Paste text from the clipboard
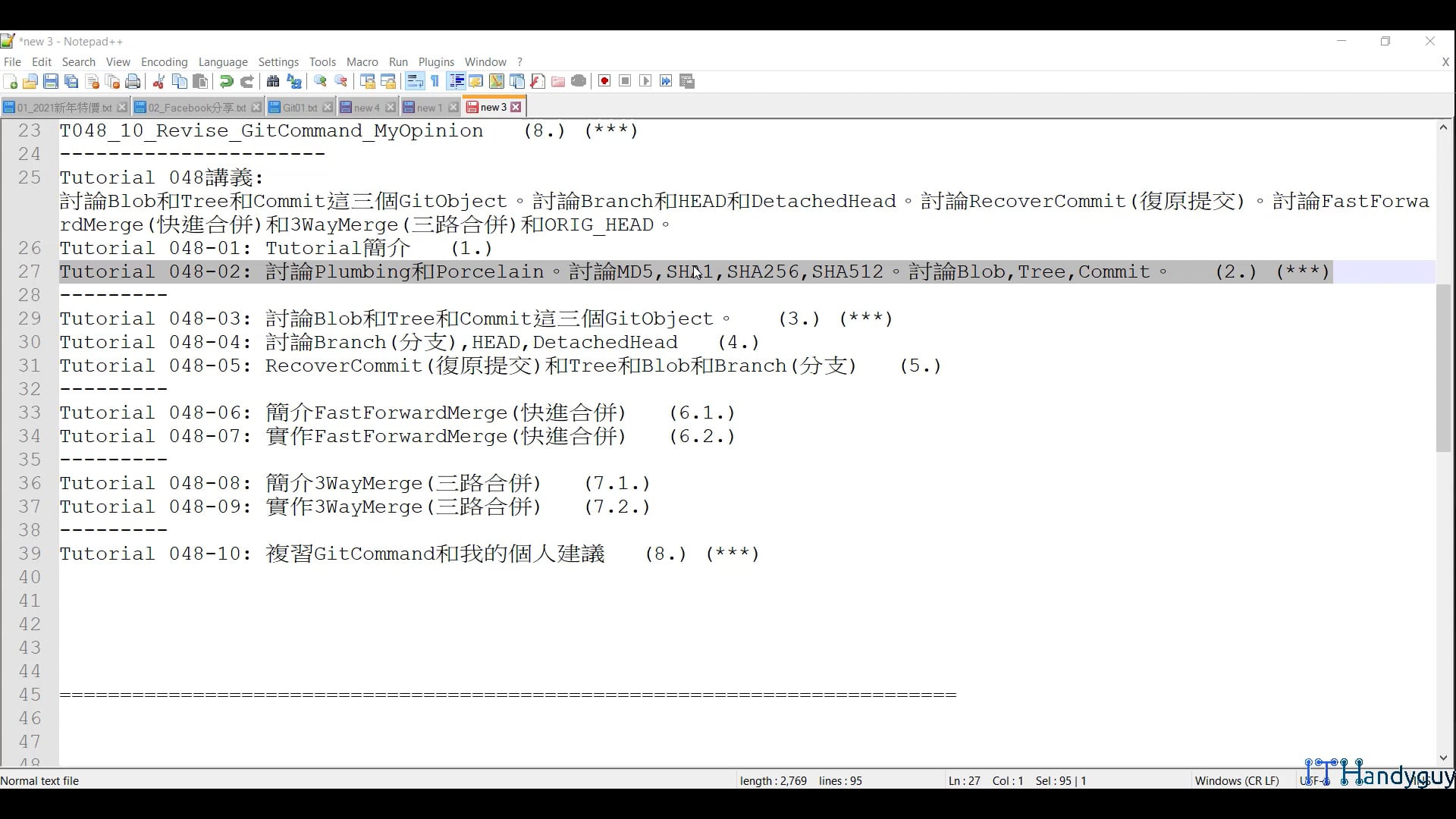The image size is (1456, 819). click(200, 81)
